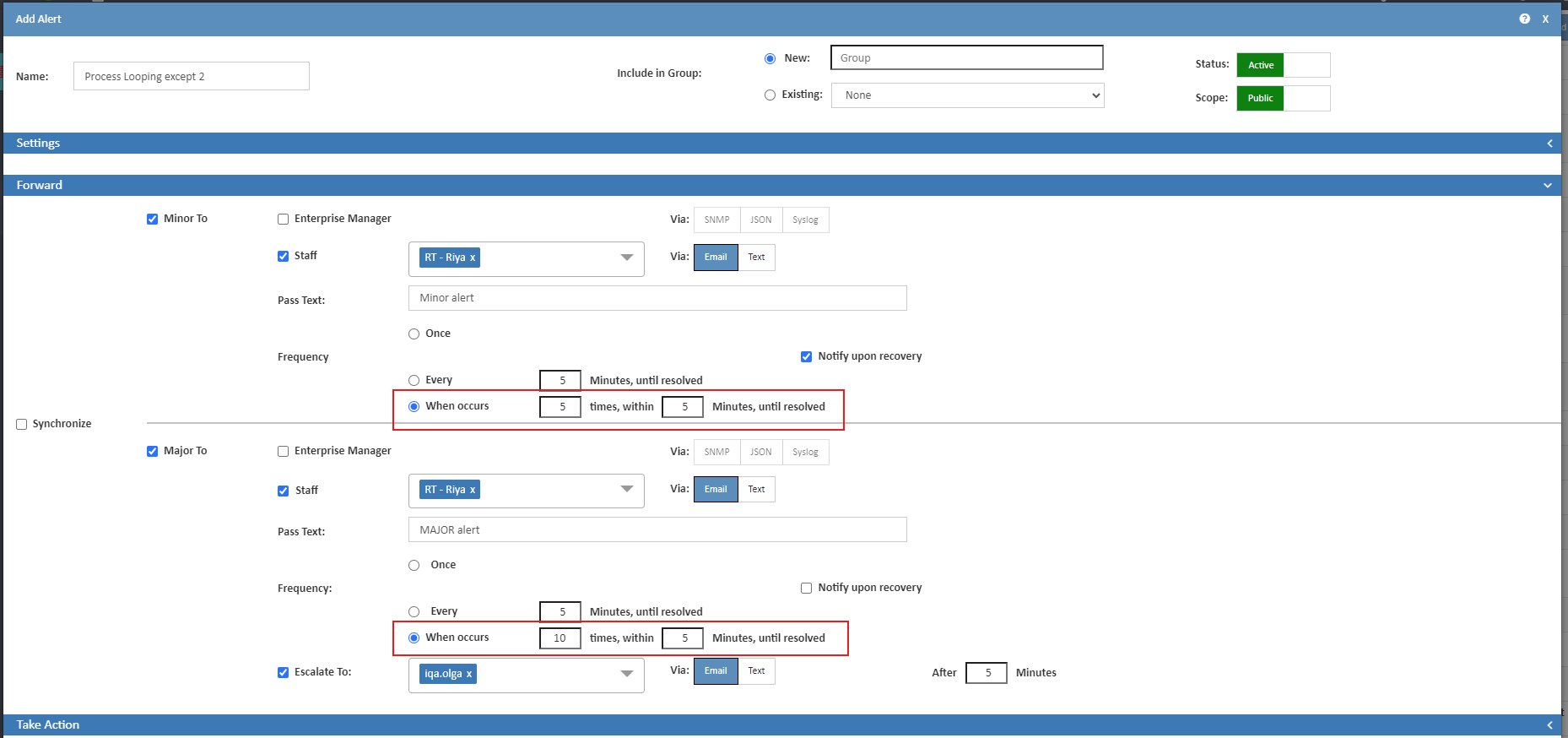Open Minor To staff dropdown arrow

point(626,258)
